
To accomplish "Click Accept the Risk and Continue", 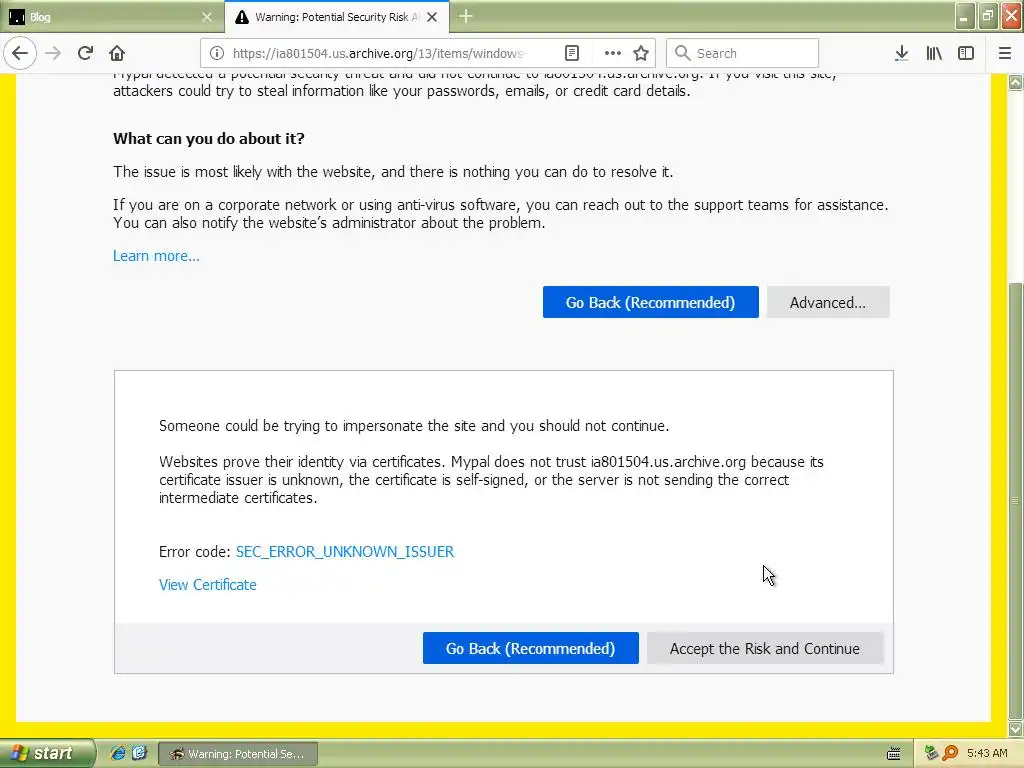I will [x=765, y=648].
